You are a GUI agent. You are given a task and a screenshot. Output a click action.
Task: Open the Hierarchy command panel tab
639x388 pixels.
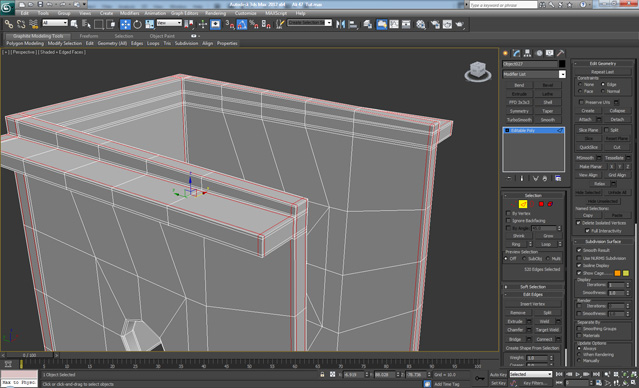(528, 53)
